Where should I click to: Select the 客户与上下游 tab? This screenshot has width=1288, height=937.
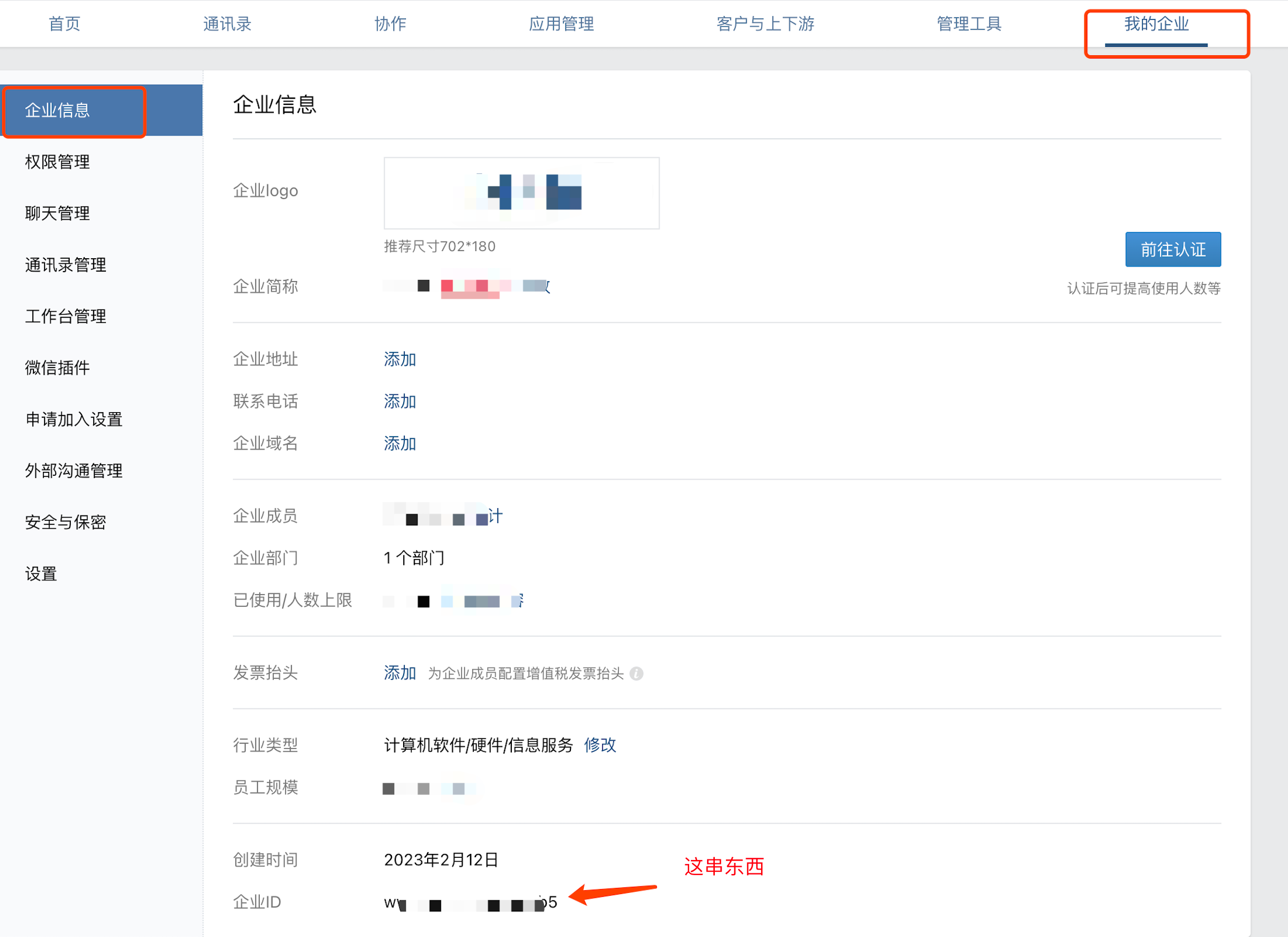point(765,24)
